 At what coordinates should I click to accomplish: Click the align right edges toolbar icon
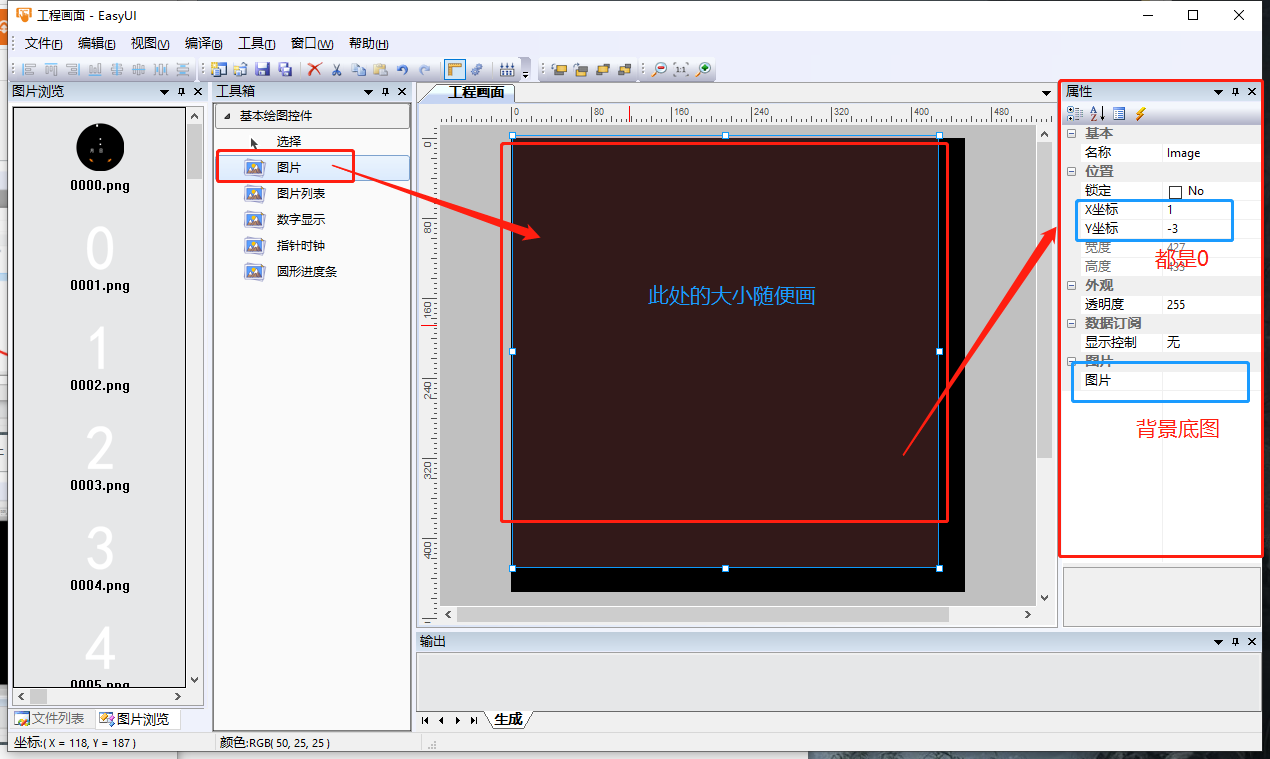(x=72, y=70)
